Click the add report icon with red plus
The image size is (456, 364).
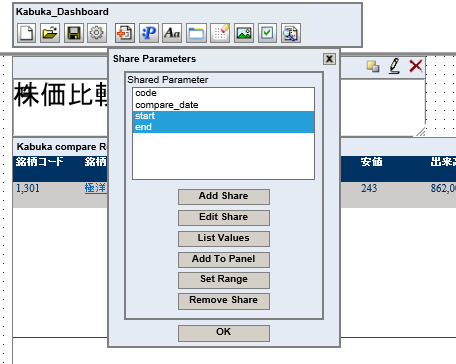click(125, 33)
